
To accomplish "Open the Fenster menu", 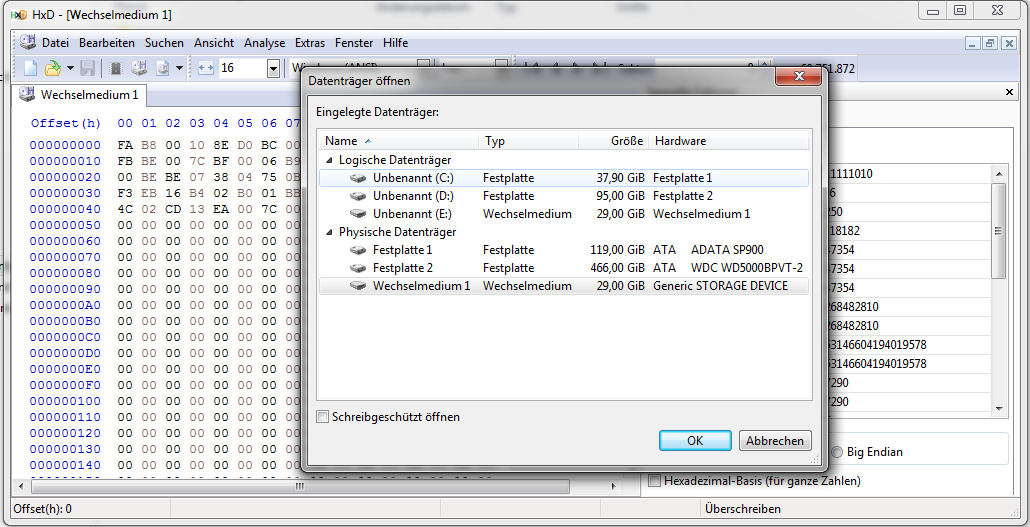I will pos(353,43).
